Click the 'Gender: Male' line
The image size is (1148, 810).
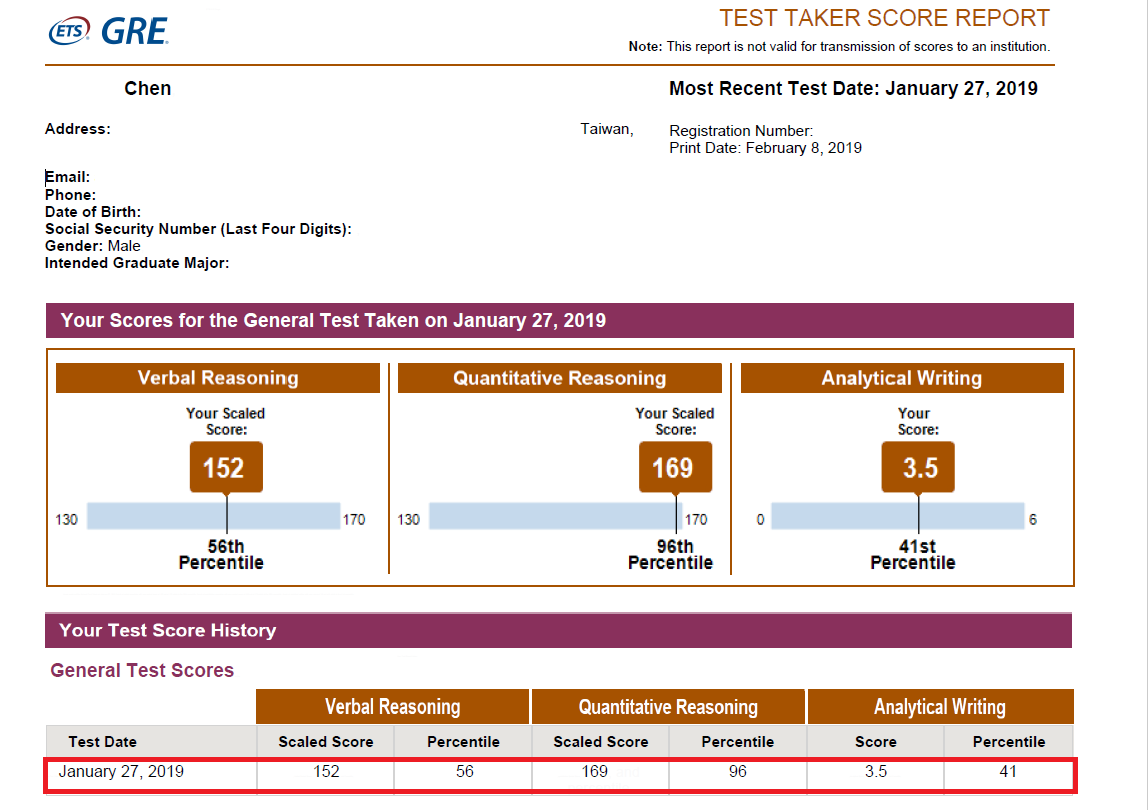(92, 246)
